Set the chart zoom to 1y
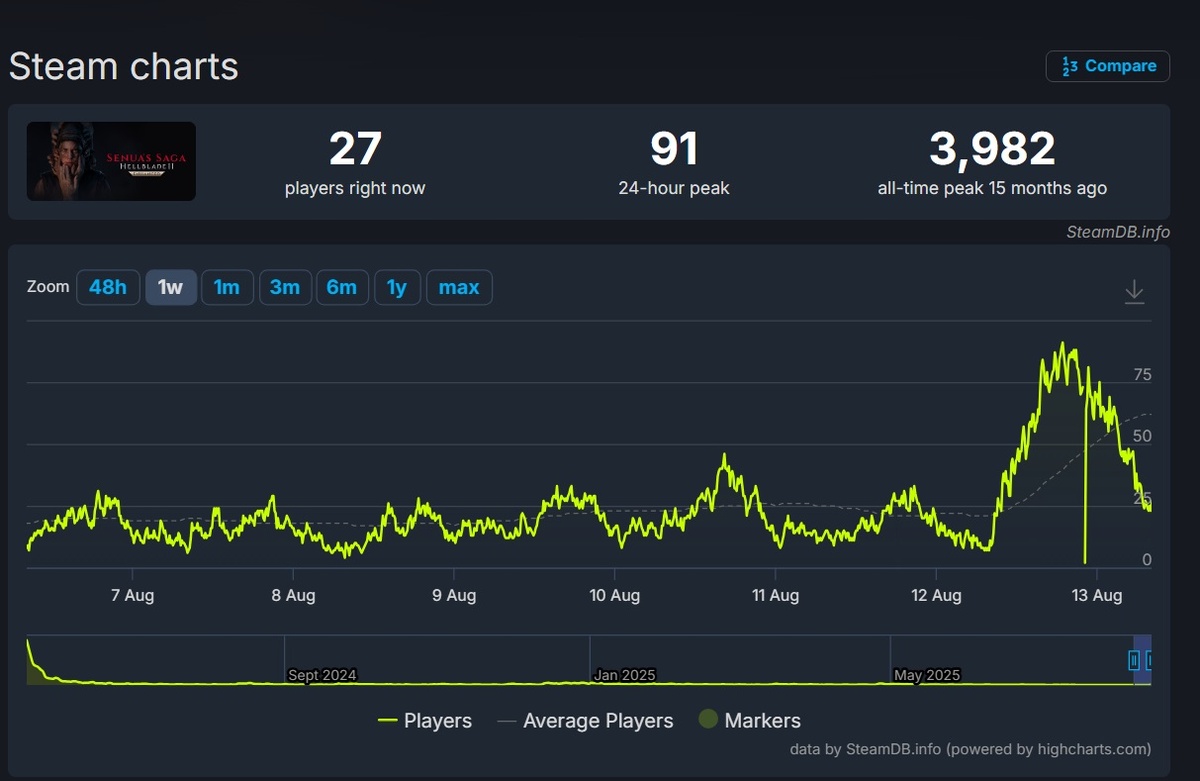This screenshot has width=1200, height=781. point(397,287)
